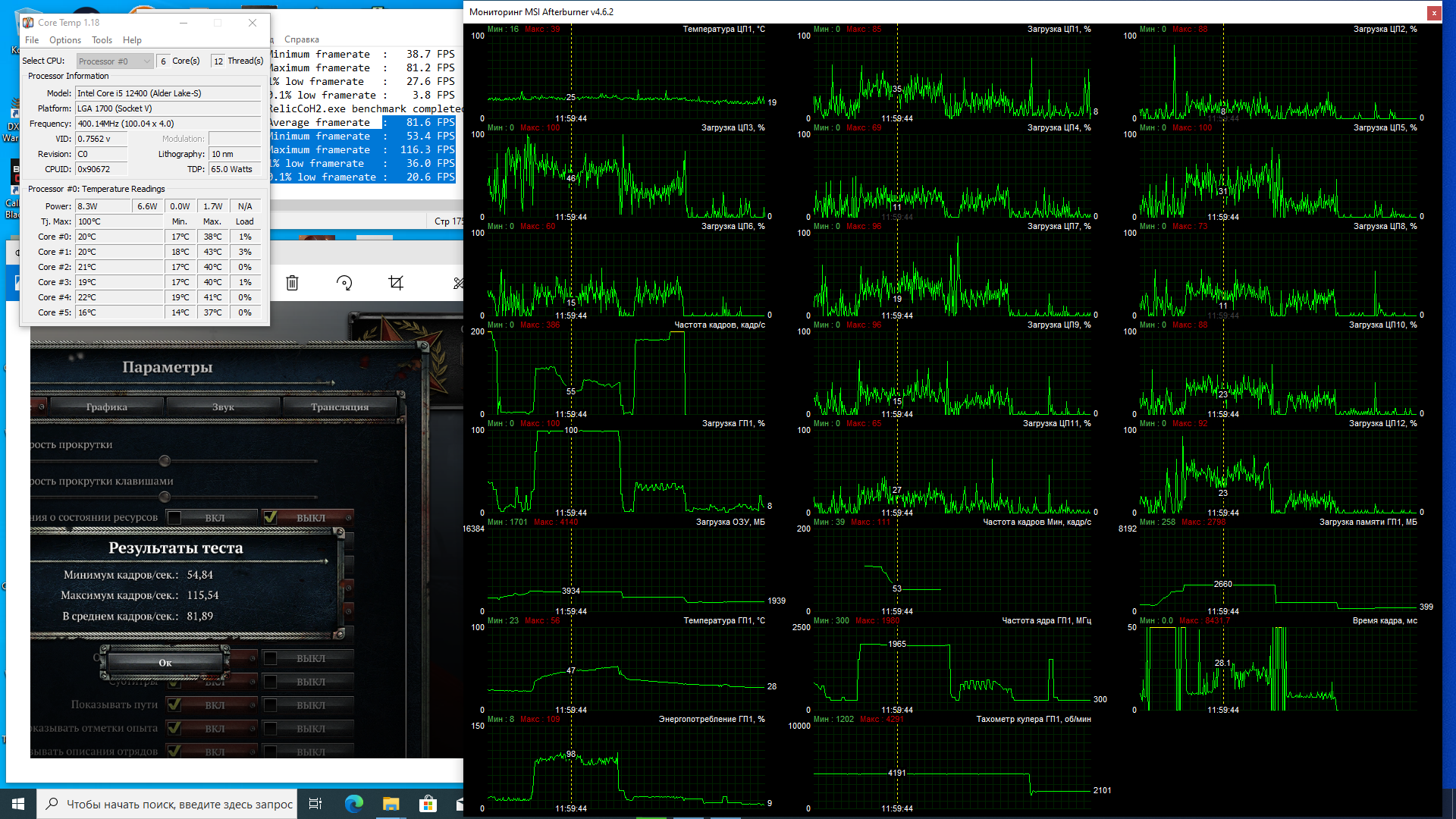Viewport: 1456px width, 819px height.
Task: Check ВЫКЛ box for Показывать пути
Action: 270,704
